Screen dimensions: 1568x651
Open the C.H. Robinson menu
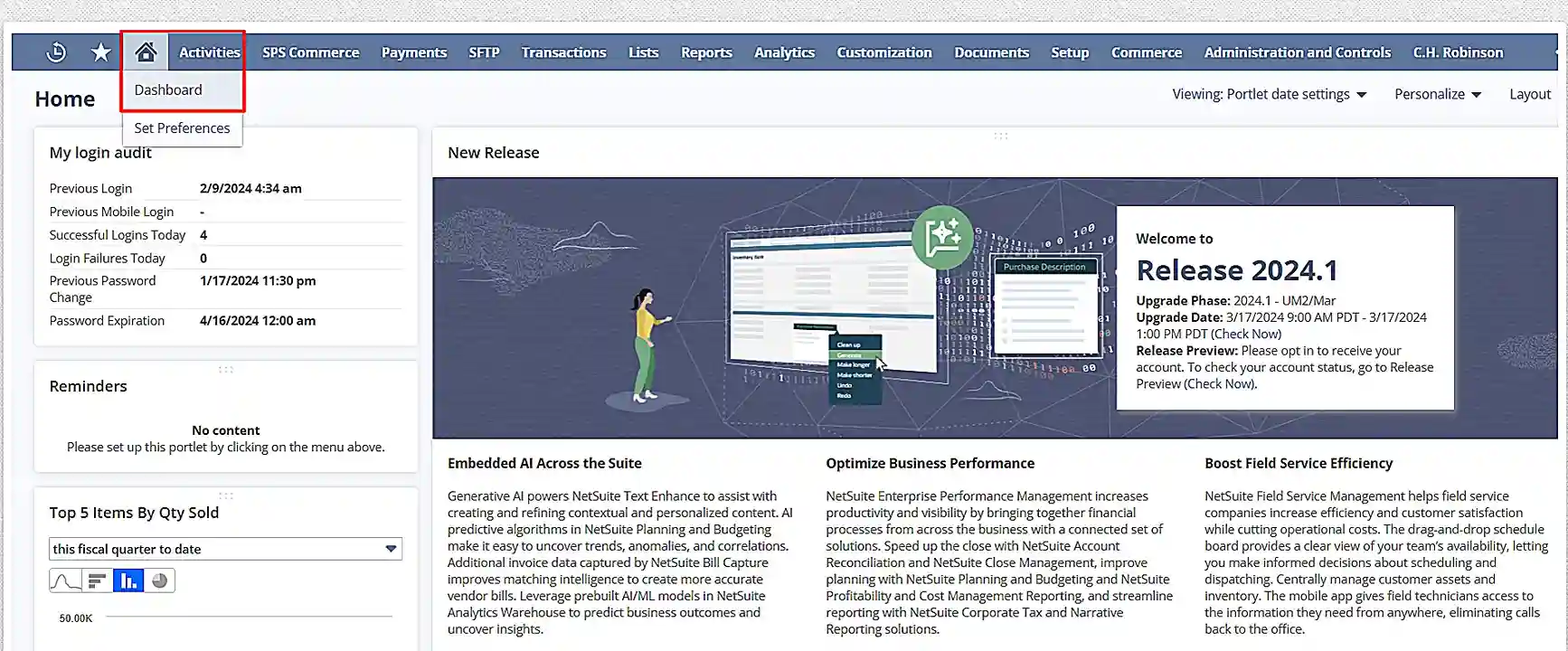coord(1459,52)
